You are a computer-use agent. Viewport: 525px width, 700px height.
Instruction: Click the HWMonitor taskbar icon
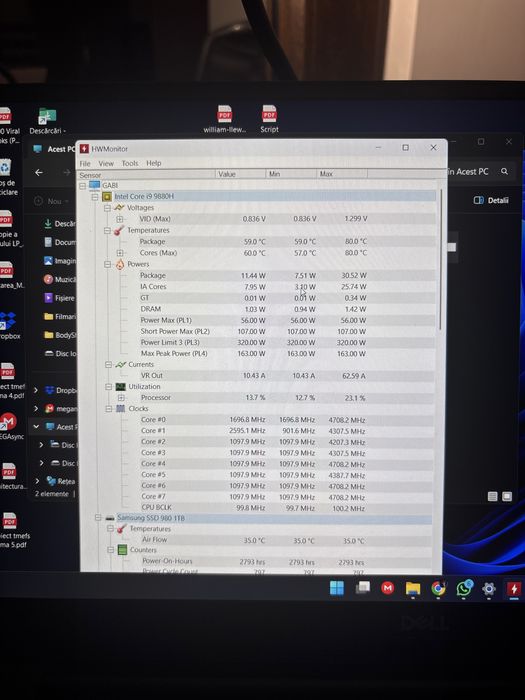[514, 589]
